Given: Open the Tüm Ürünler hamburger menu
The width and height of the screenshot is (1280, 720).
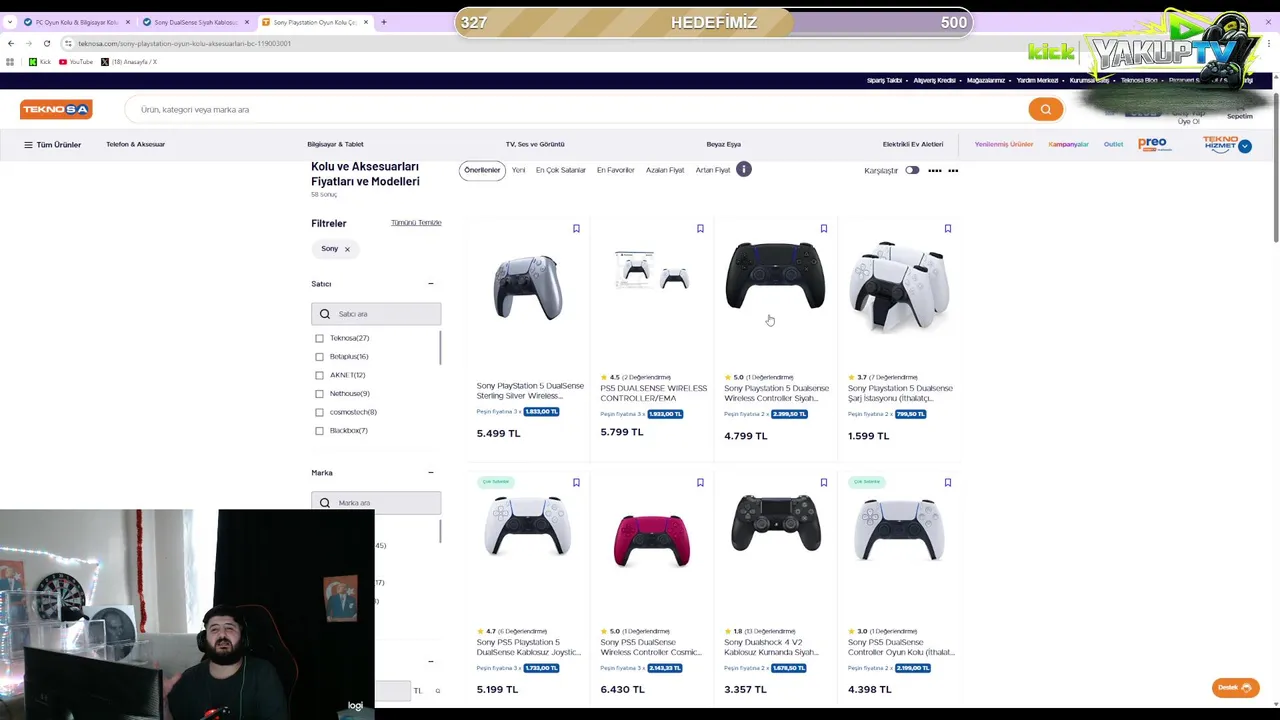Looking at the screenshot, I should pyautogui.click(x=52, y=145).
